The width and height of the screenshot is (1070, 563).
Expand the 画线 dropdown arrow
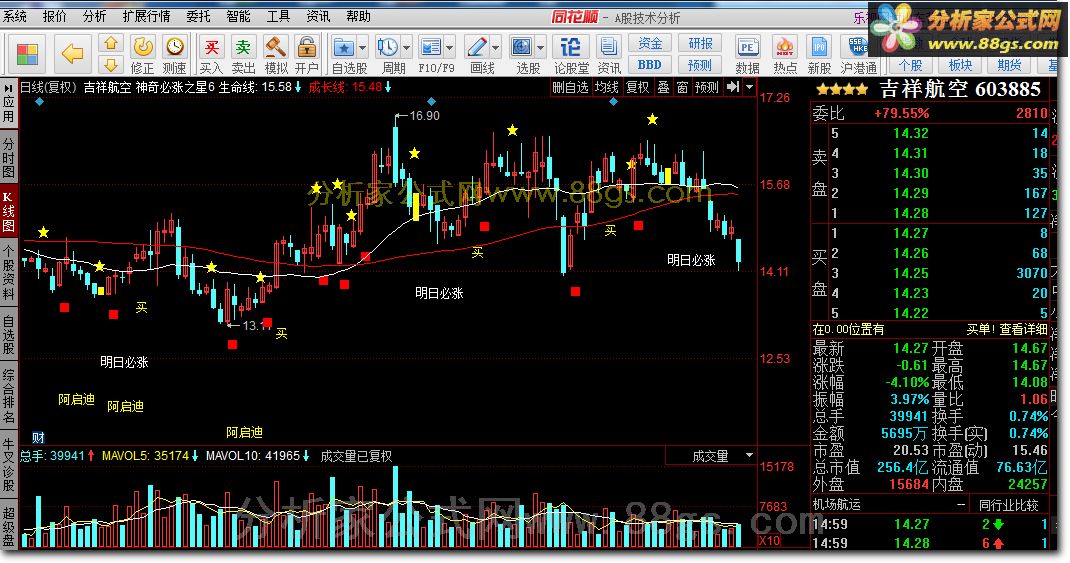(495, 48)
